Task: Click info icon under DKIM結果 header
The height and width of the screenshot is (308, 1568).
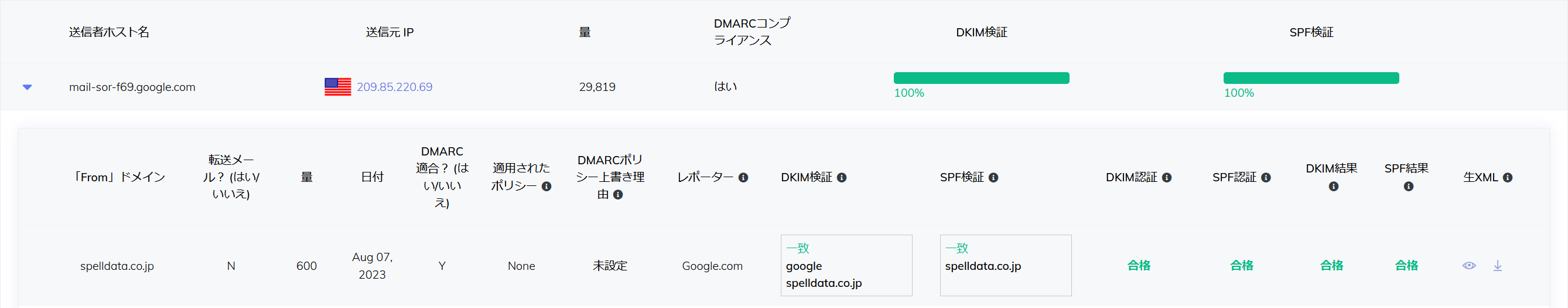Action: click(1334, 187)
